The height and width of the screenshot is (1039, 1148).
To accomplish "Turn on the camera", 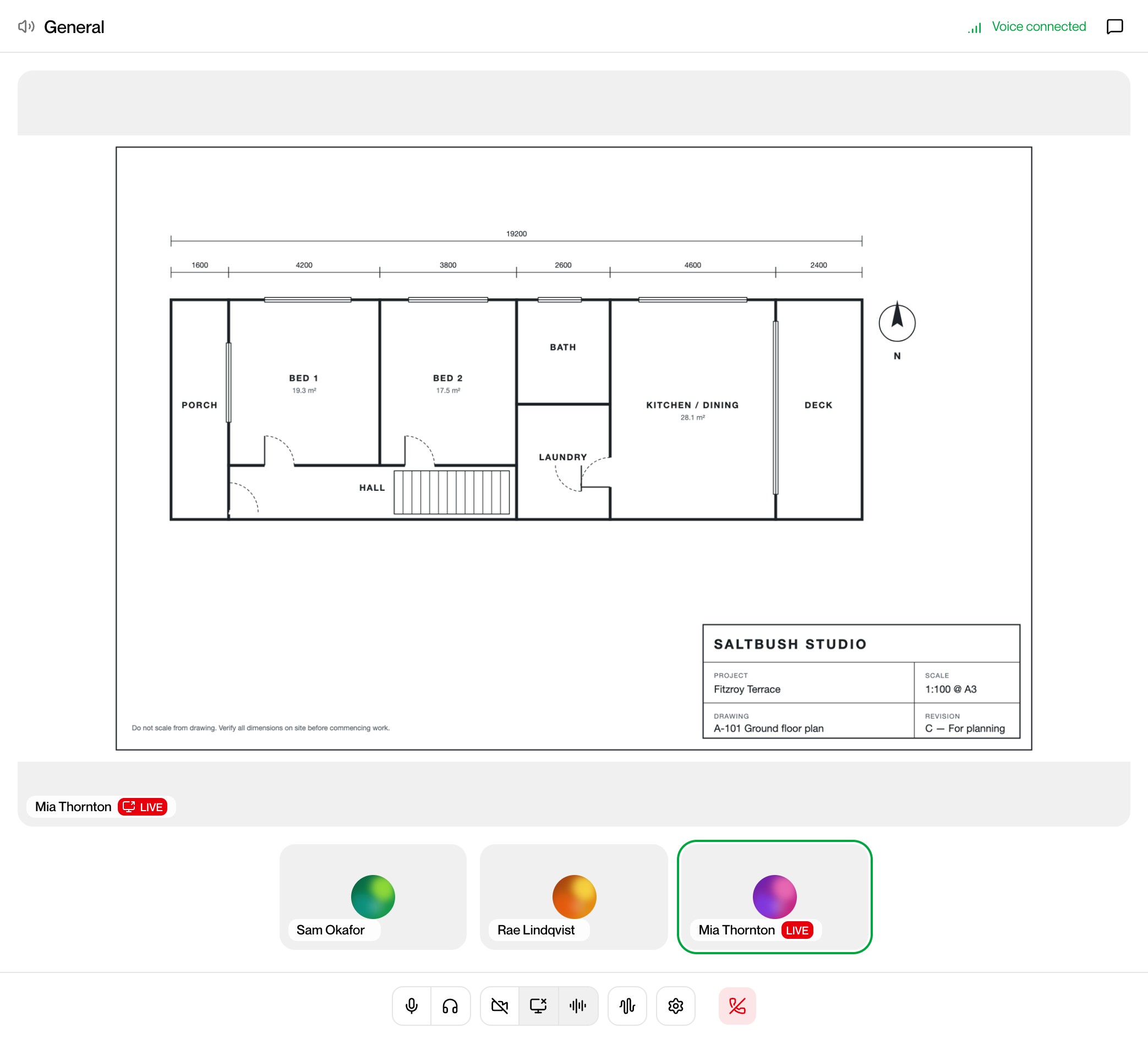I will tap(499, 1005).
